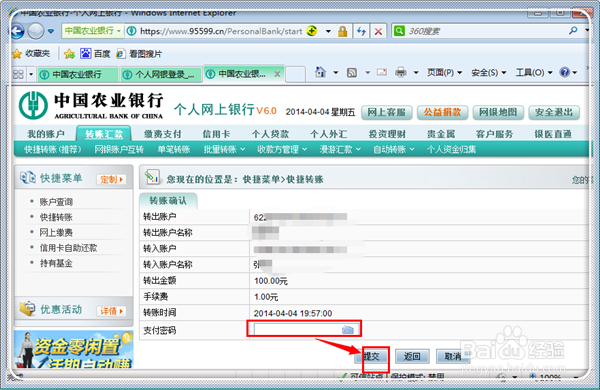Click the browser Back arrow button

pos(17,31)
